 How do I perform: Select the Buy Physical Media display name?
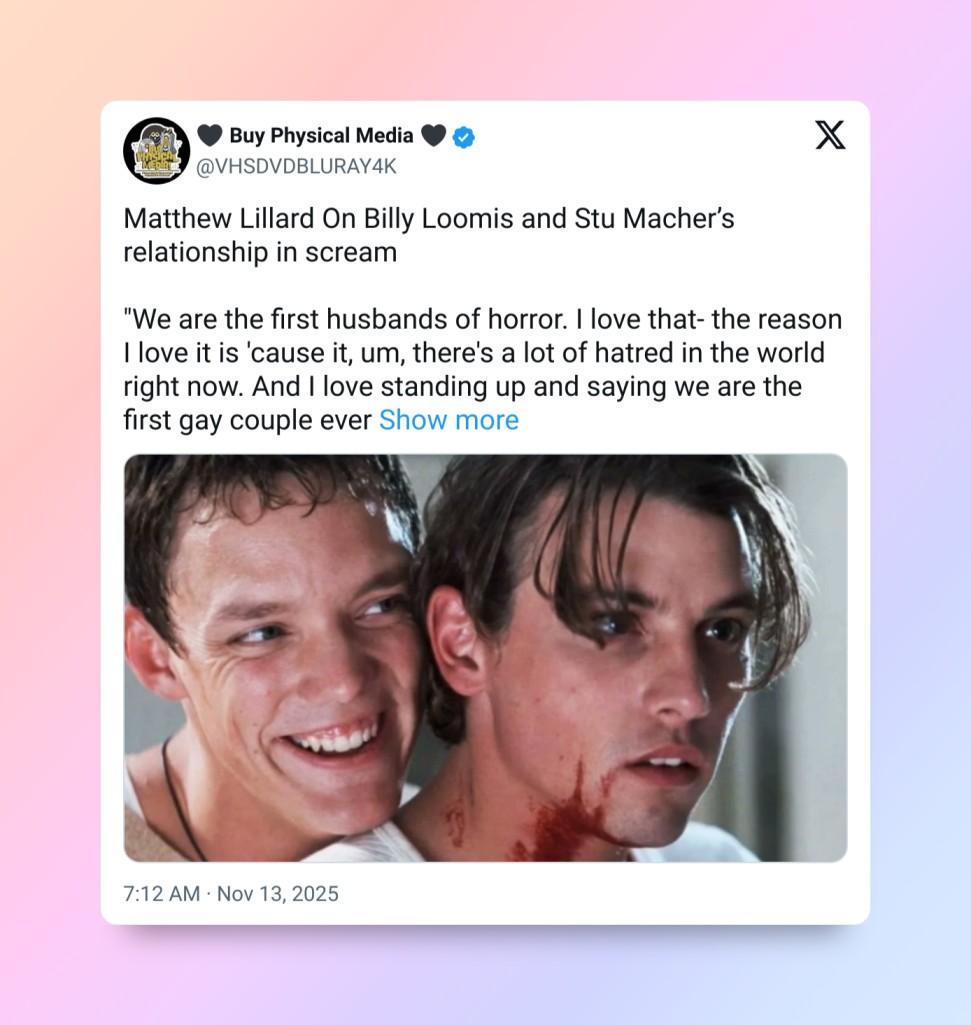click(x=321, y=135)
